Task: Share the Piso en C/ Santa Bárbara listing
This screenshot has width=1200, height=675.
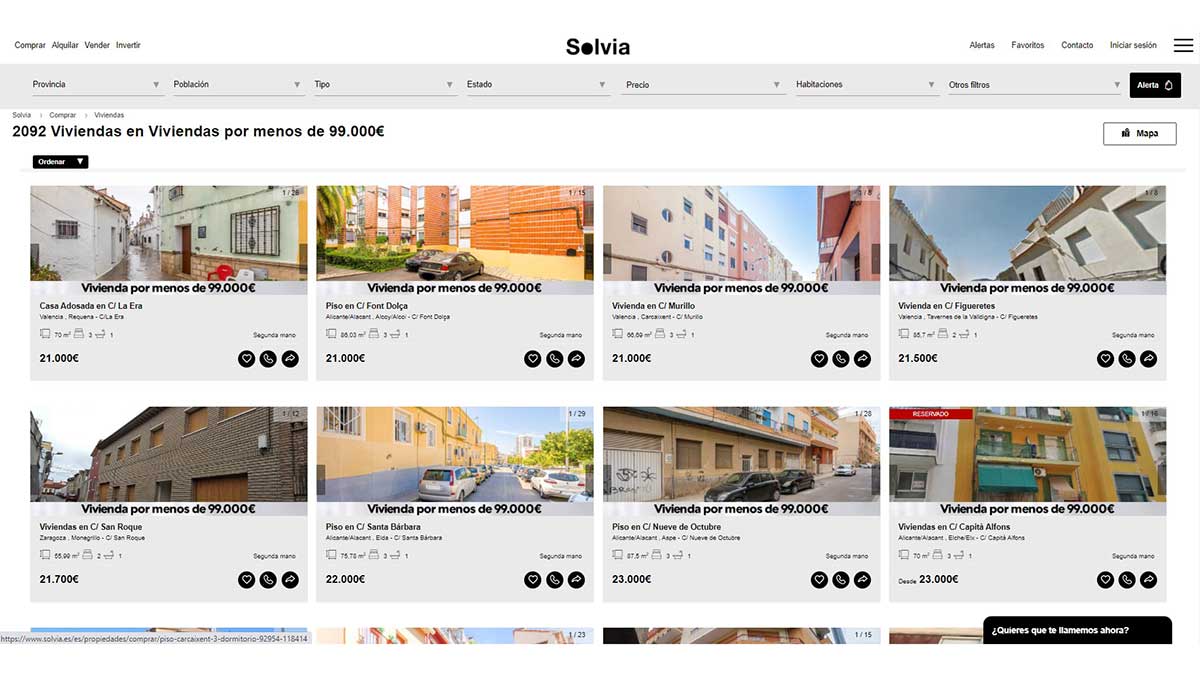Action: pyautogui.click(x=576, y=579)
